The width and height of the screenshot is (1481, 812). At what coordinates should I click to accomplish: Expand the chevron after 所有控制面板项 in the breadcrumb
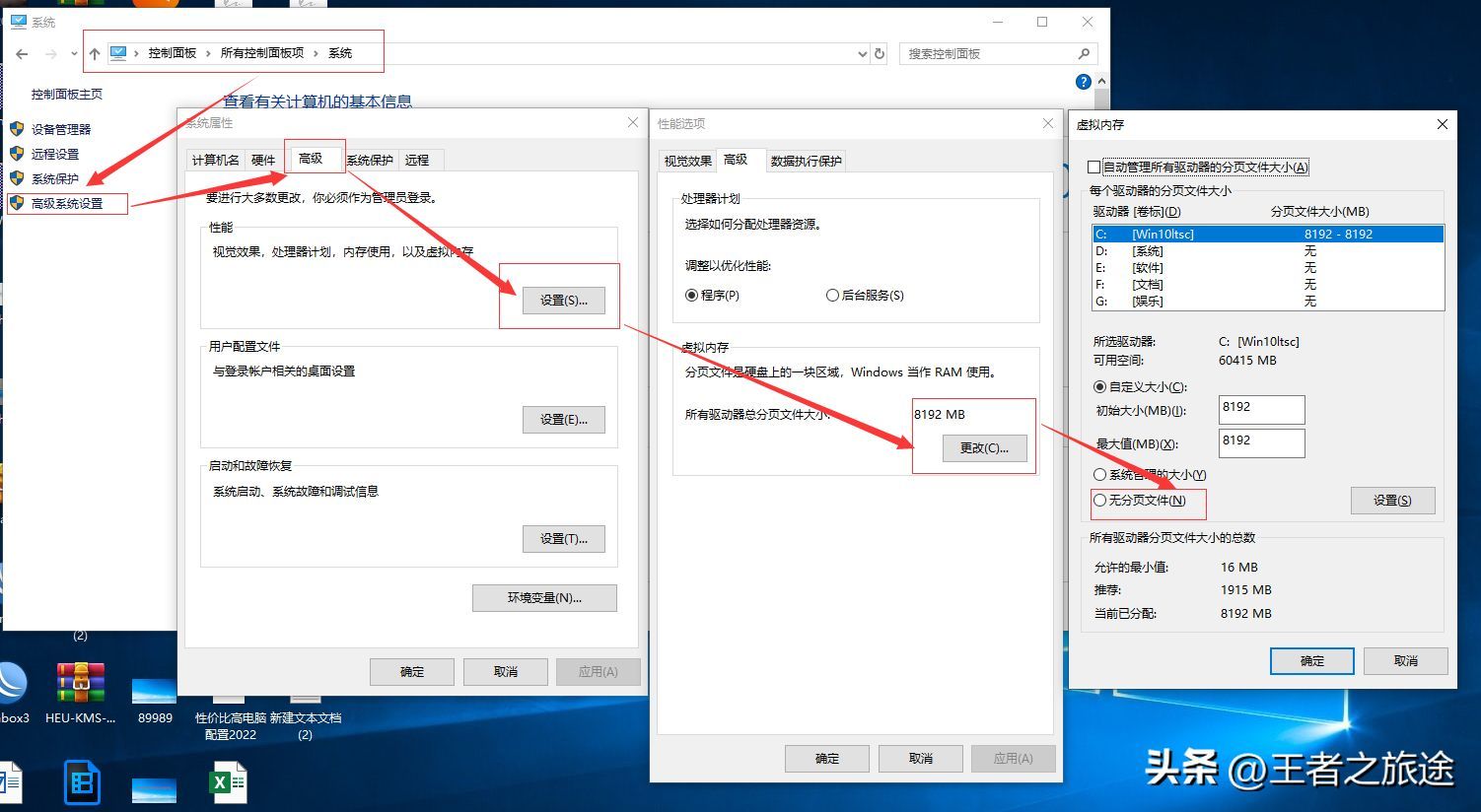tap(316, 53)
